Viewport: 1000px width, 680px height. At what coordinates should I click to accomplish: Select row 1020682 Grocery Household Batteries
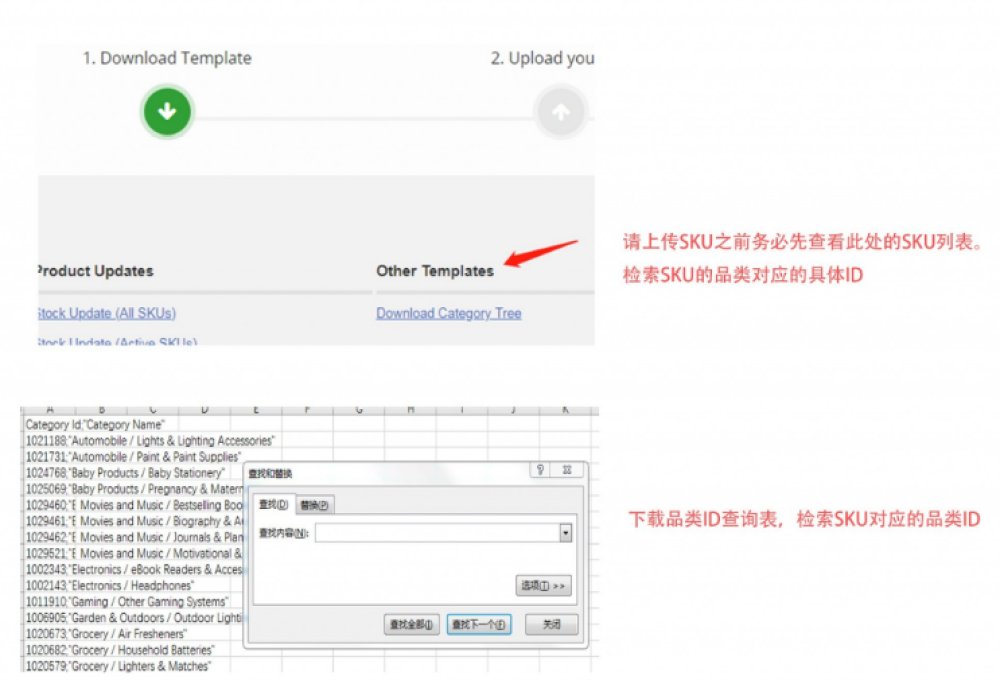(x=120, y=650)
